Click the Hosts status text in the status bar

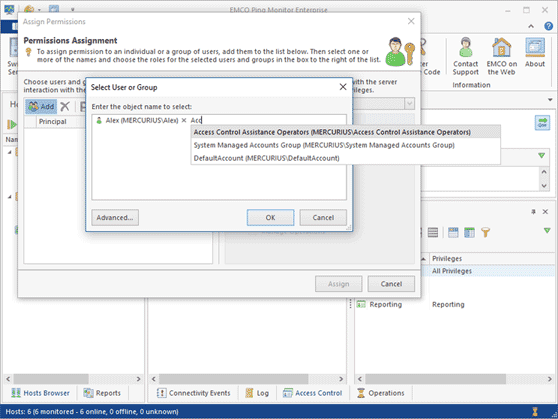click(92, 412)
